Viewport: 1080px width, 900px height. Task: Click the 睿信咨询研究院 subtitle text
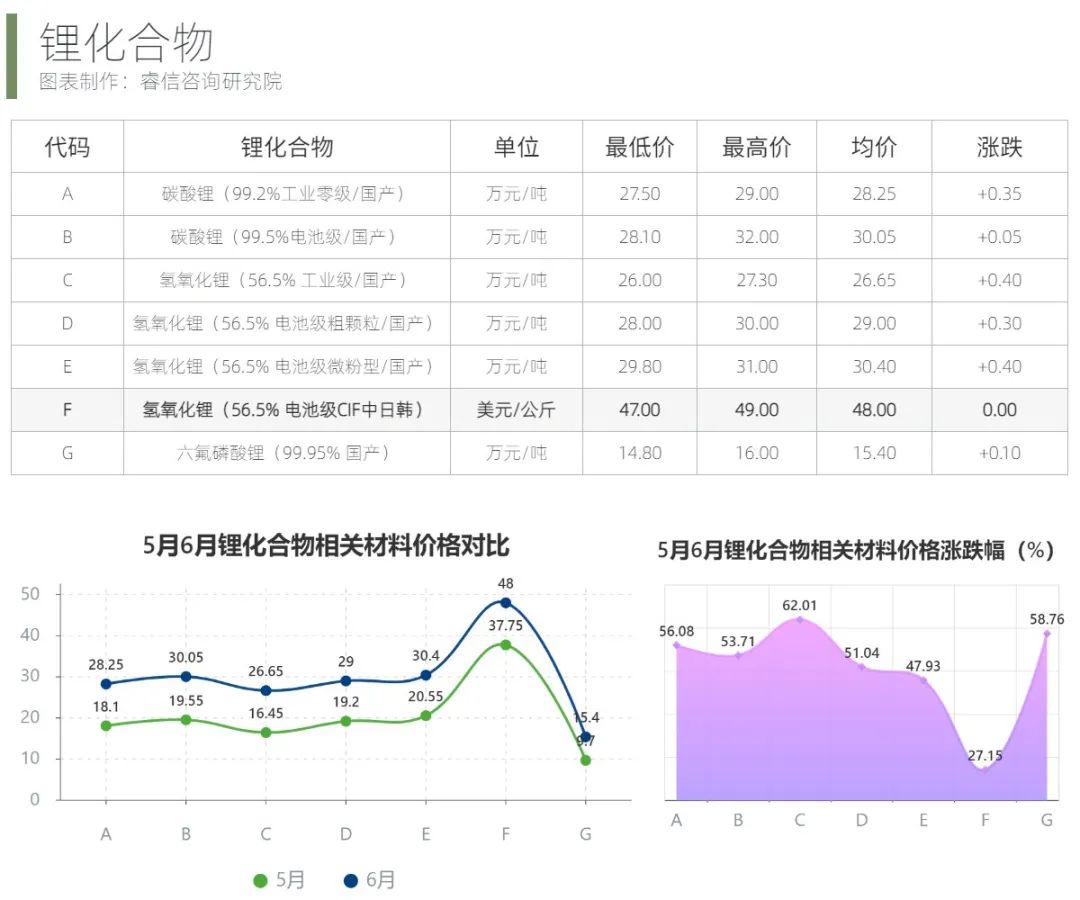click(x=211, y=82)
